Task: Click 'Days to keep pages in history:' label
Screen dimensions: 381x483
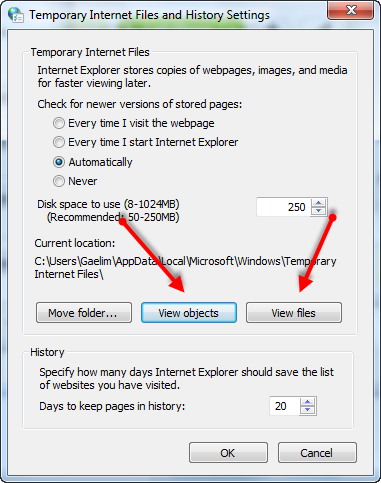Action: tap(112, 406)
